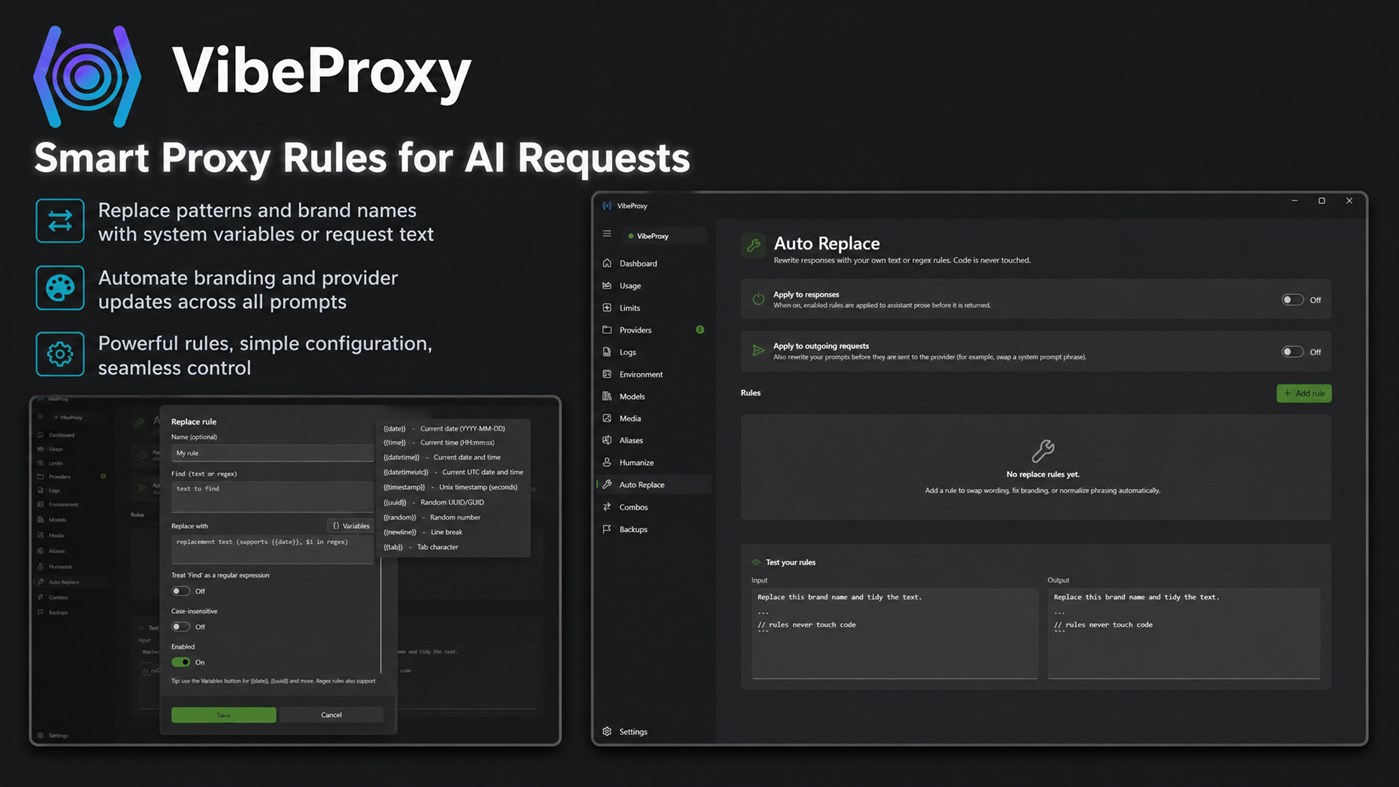Open the VibeProxy selector with the green dot

pos(664,236)
